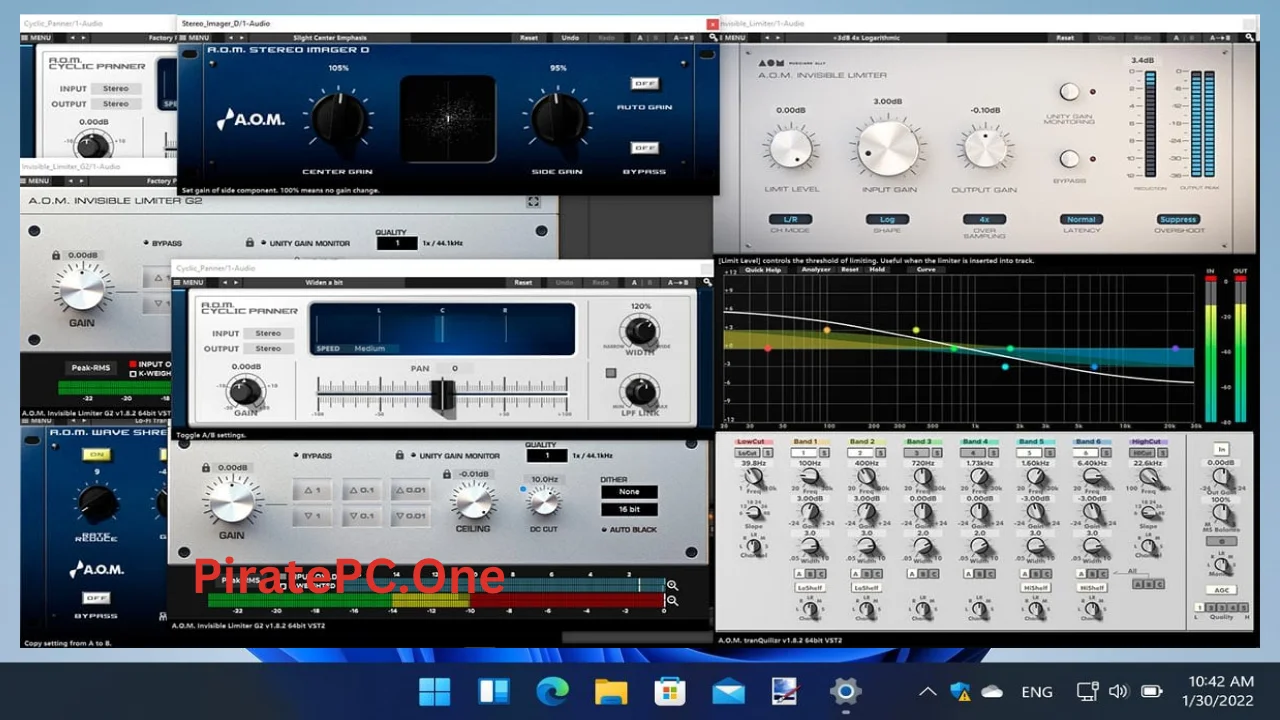Open Microsoft Edge from taskbar
The height and width of the screenshot is (720, 1280).
552,691
